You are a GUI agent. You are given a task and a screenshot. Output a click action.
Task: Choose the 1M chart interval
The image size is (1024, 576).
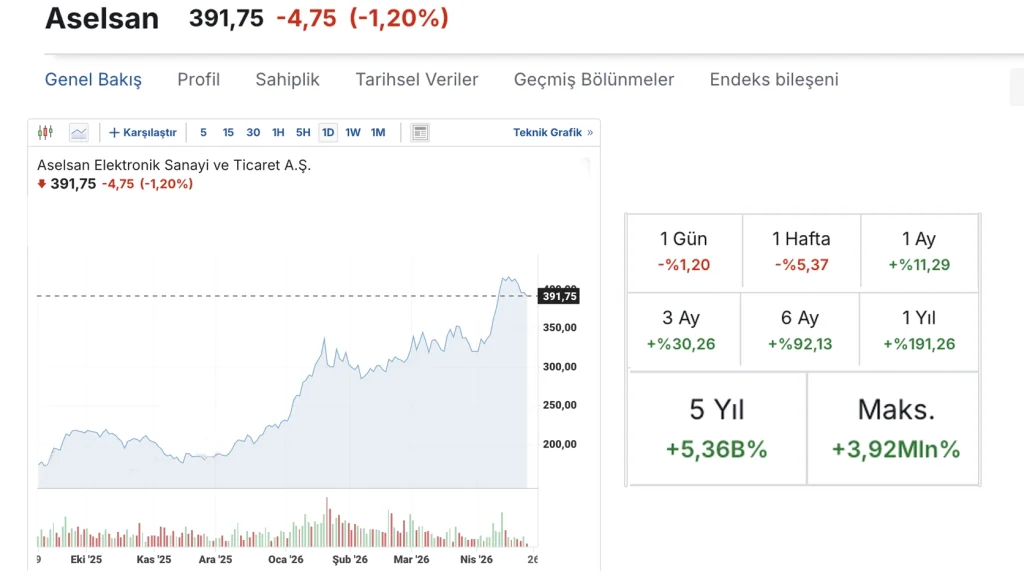378,132
